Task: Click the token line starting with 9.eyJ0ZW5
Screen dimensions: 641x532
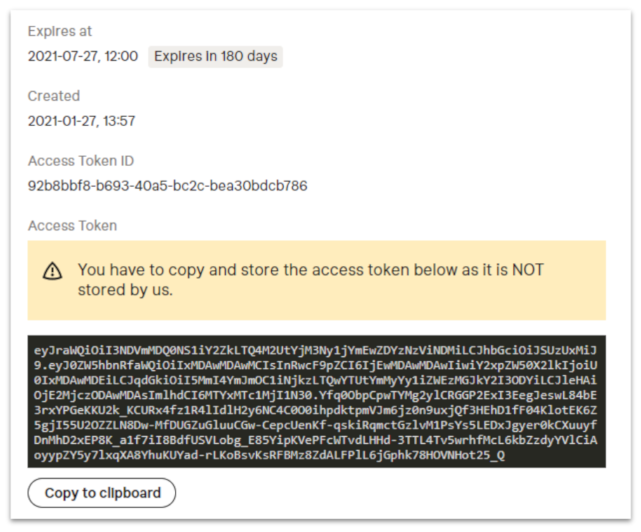Action: coord(316,365)
